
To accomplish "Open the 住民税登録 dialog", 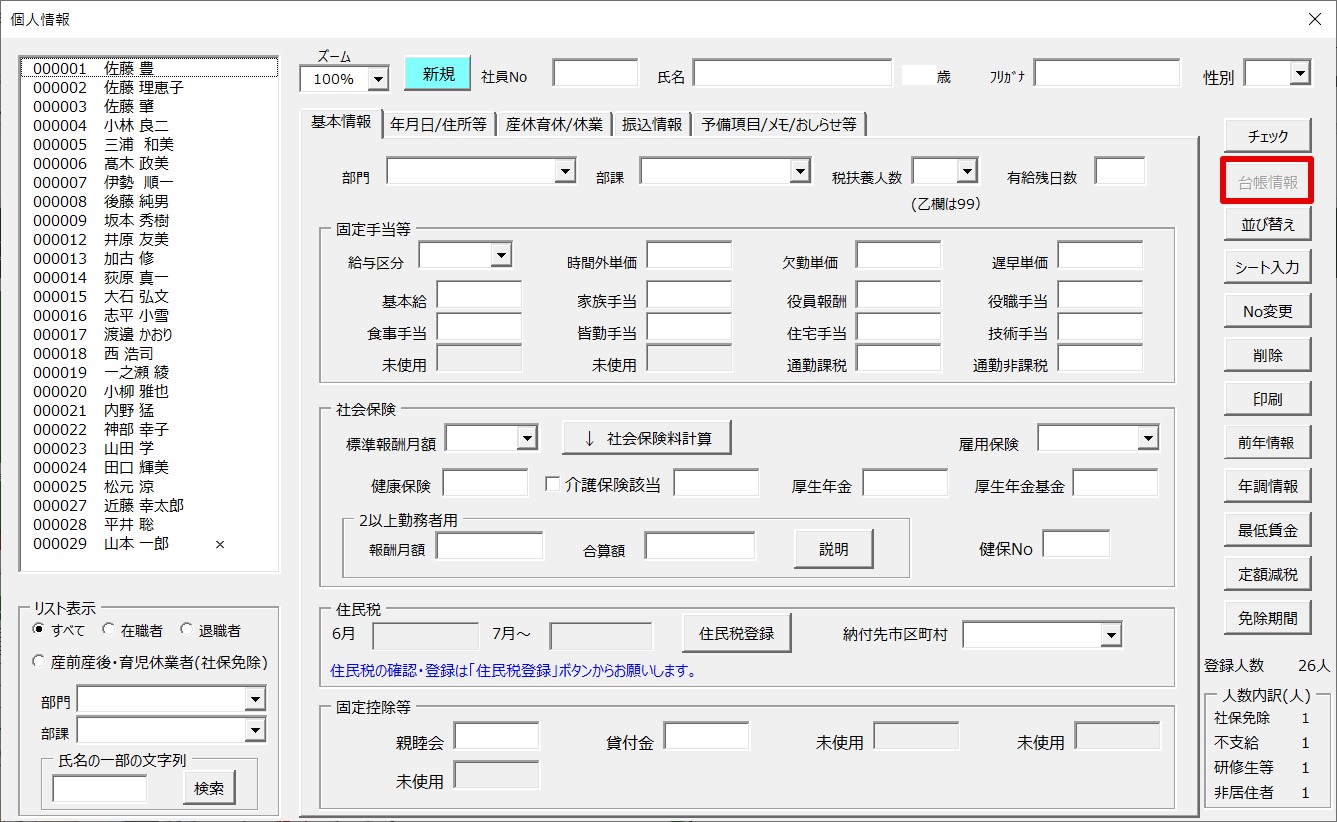I will click(x=736, y=633).
